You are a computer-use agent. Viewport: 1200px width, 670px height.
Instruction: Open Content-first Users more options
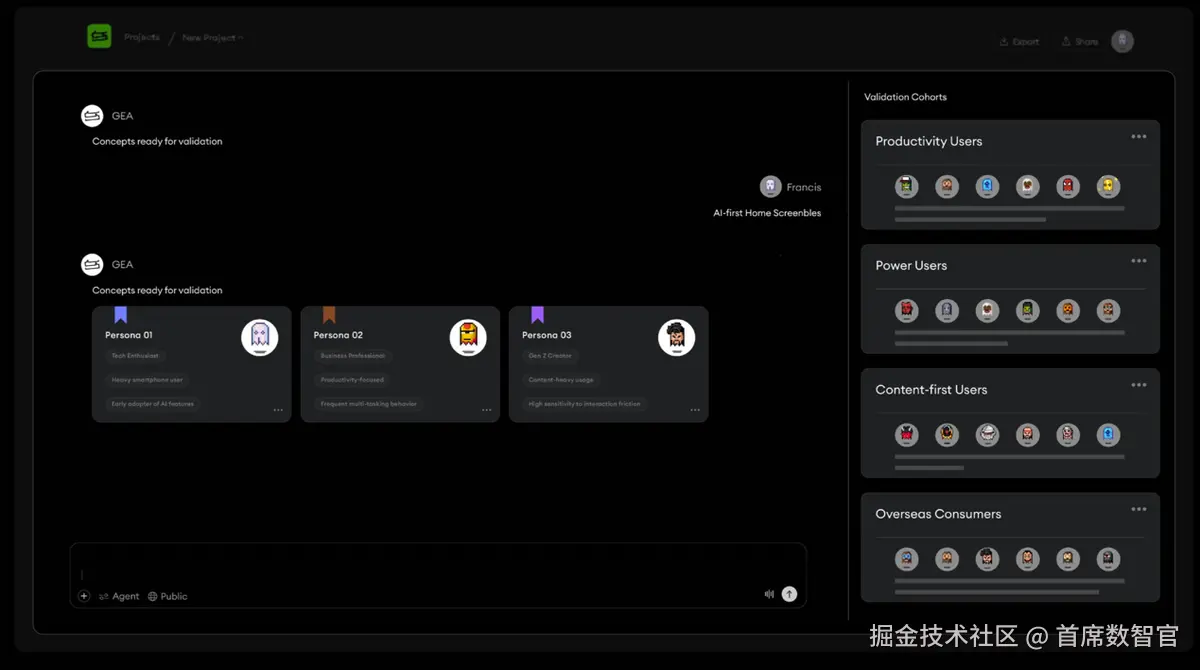tap(1139, 385)
